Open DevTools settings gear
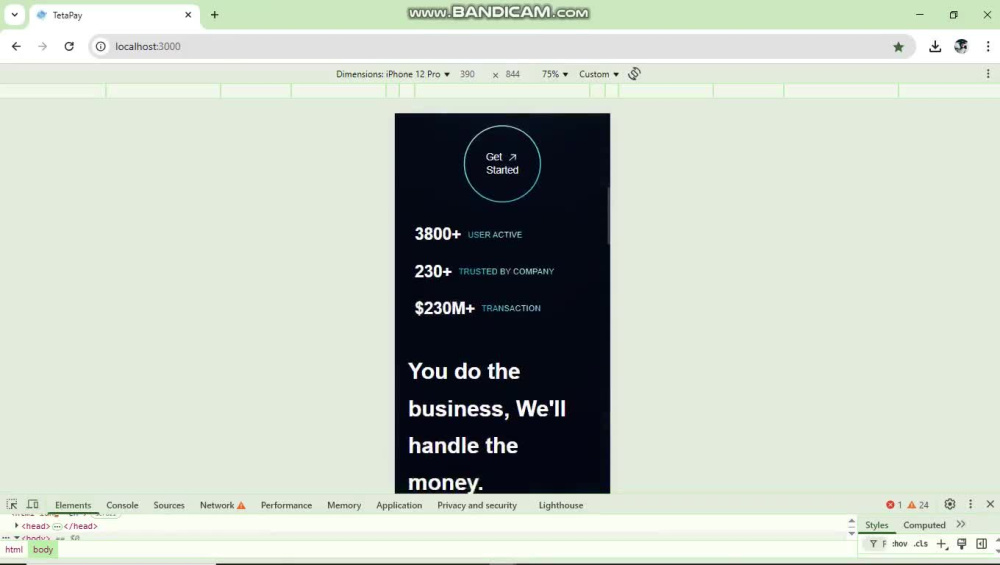 tap(950, 504)
